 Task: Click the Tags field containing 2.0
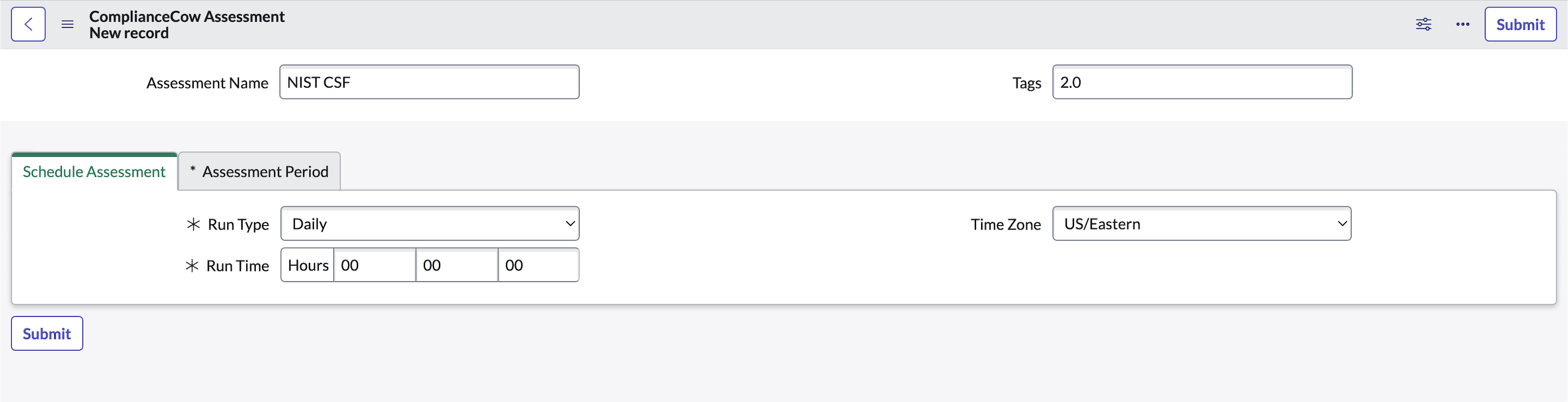[1201, 82]
